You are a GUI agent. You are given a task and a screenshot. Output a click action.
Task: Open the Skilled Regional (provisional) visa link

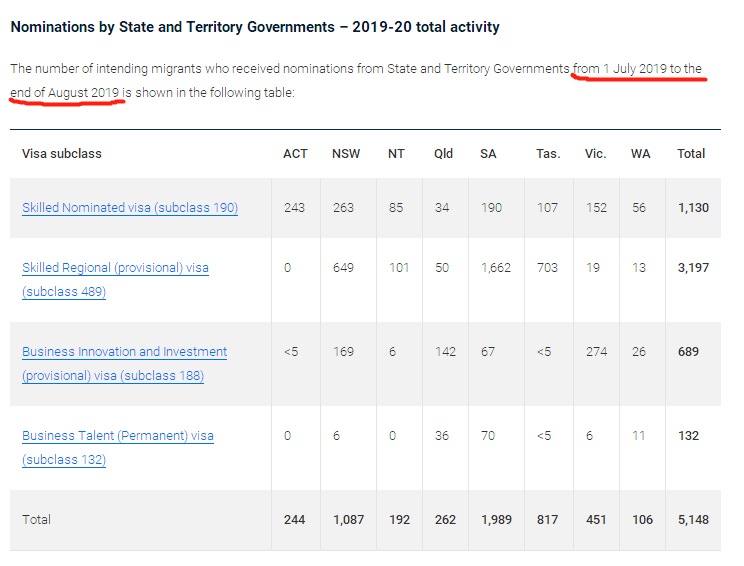pos(115,268)
